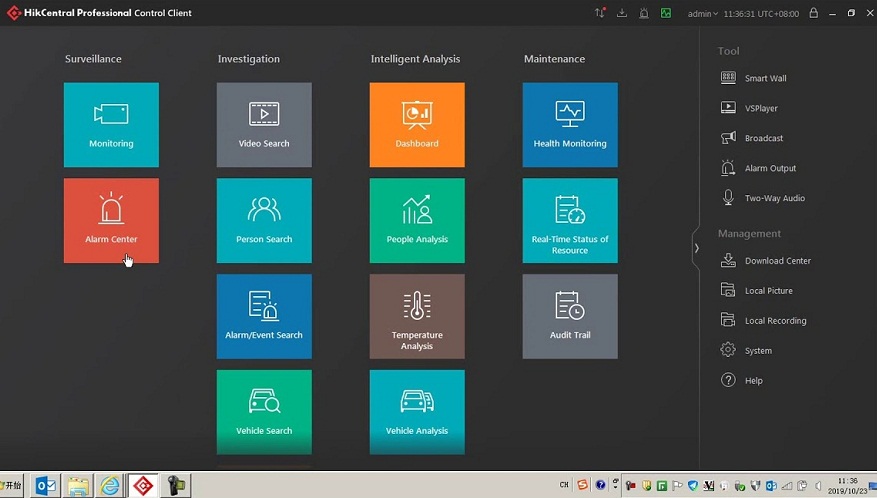877x498 pixels.
Task: Open the Alarm/Event Search tile
Action: click(264, 316)
